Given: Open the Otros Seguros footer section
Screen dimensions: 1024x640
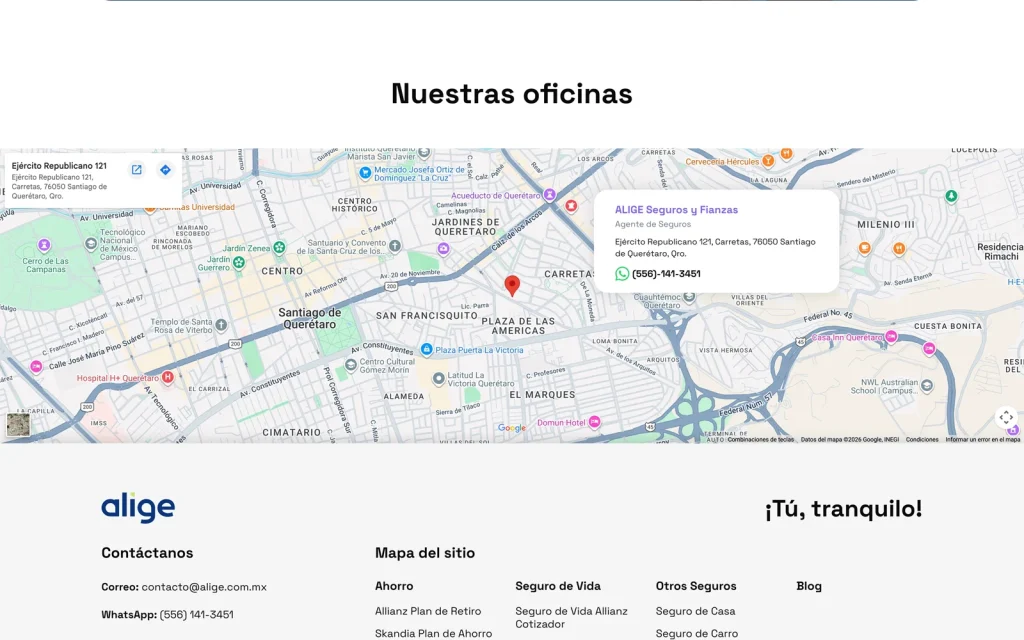Looking at the screenshot, I should pyautogui.click(x=696, y=586).
